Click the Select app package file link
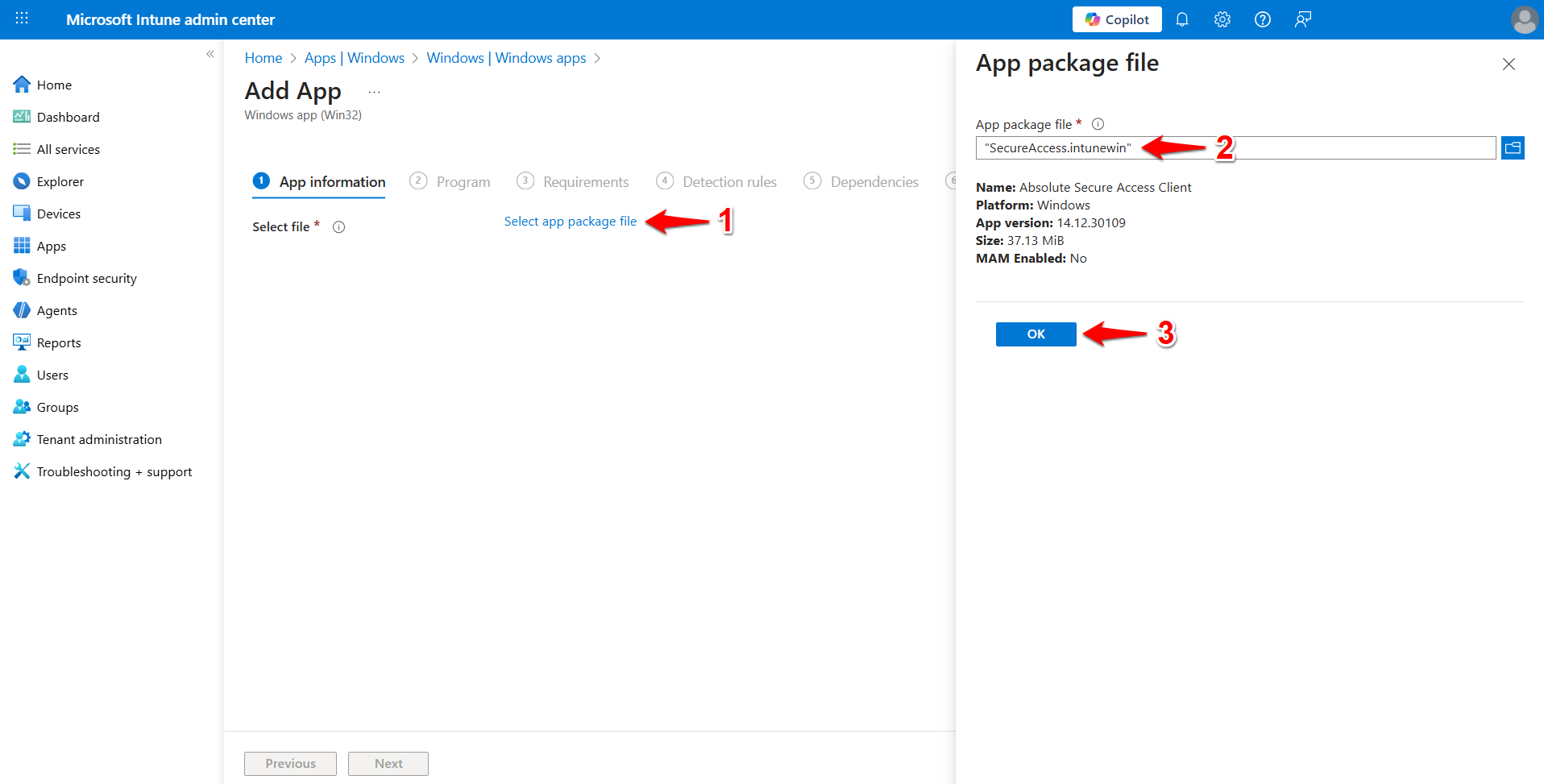The height and width of the screenshot is (784, 1544). 571,222
